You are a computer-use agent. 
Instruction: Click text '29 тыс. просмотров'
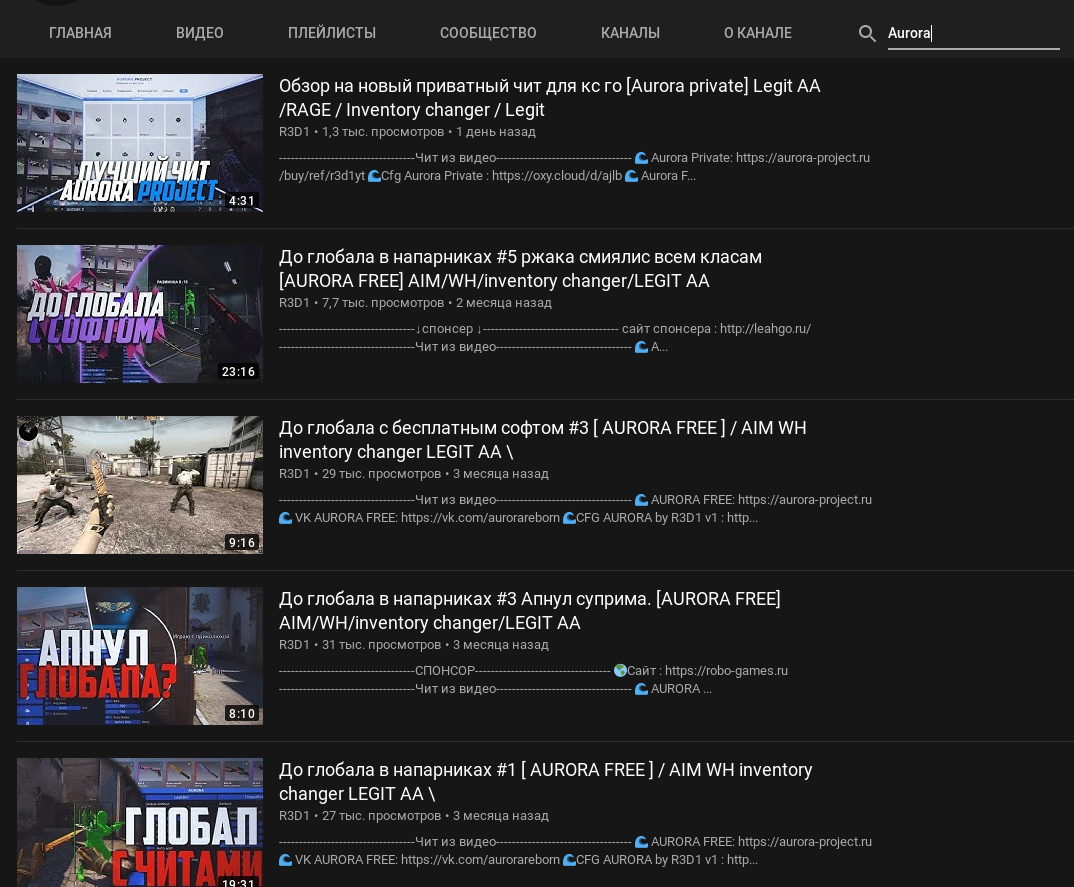click(x=382, y=474)
